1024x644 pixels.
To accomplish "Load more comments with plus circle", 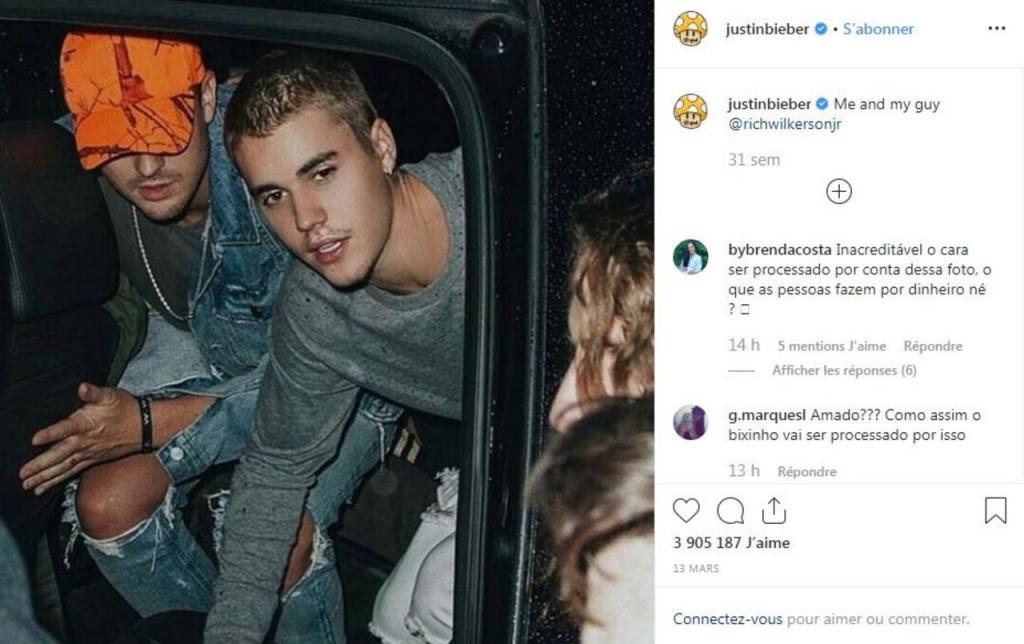I will tap(839, 191).
